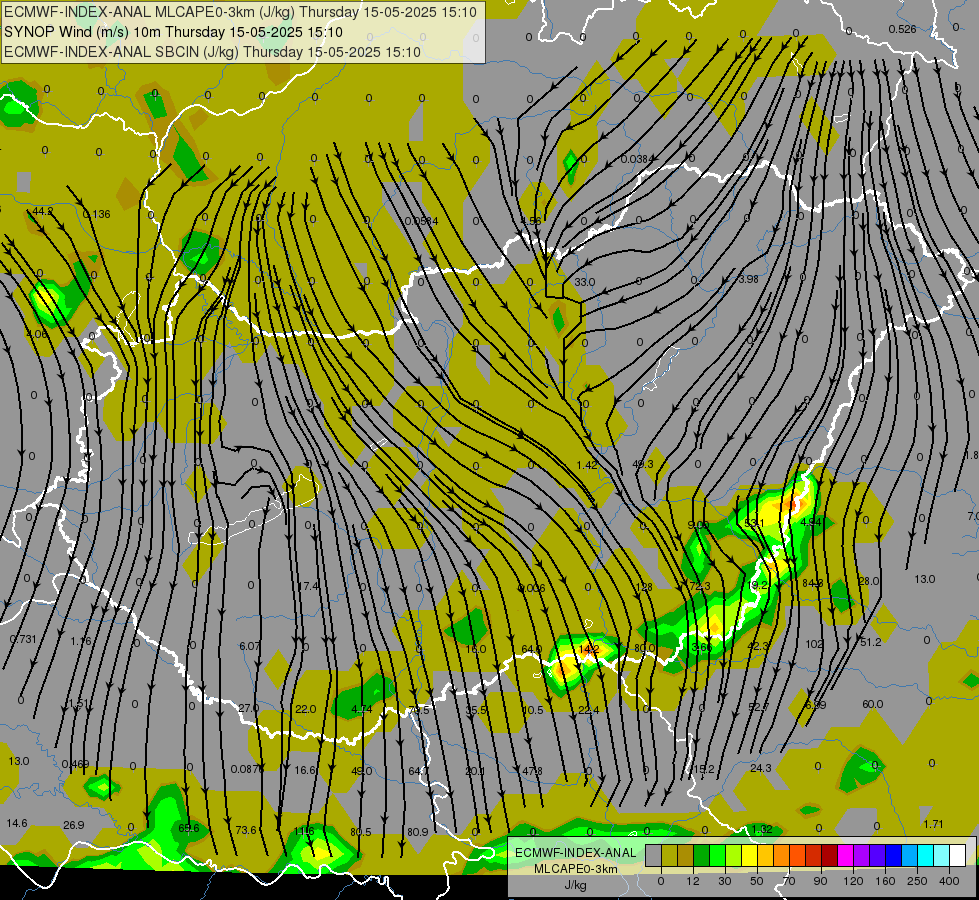
Task: Click the map value "24.3"
Action: pyautogui.click(x=760, y=768)
